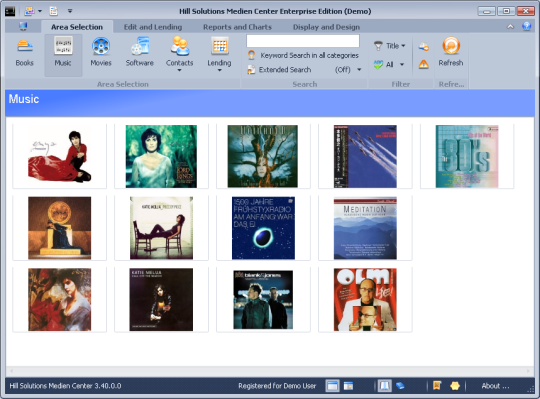540x399 pixels.
Task: Click the Registered for Demo User text
Action: (x=277, y=386)
